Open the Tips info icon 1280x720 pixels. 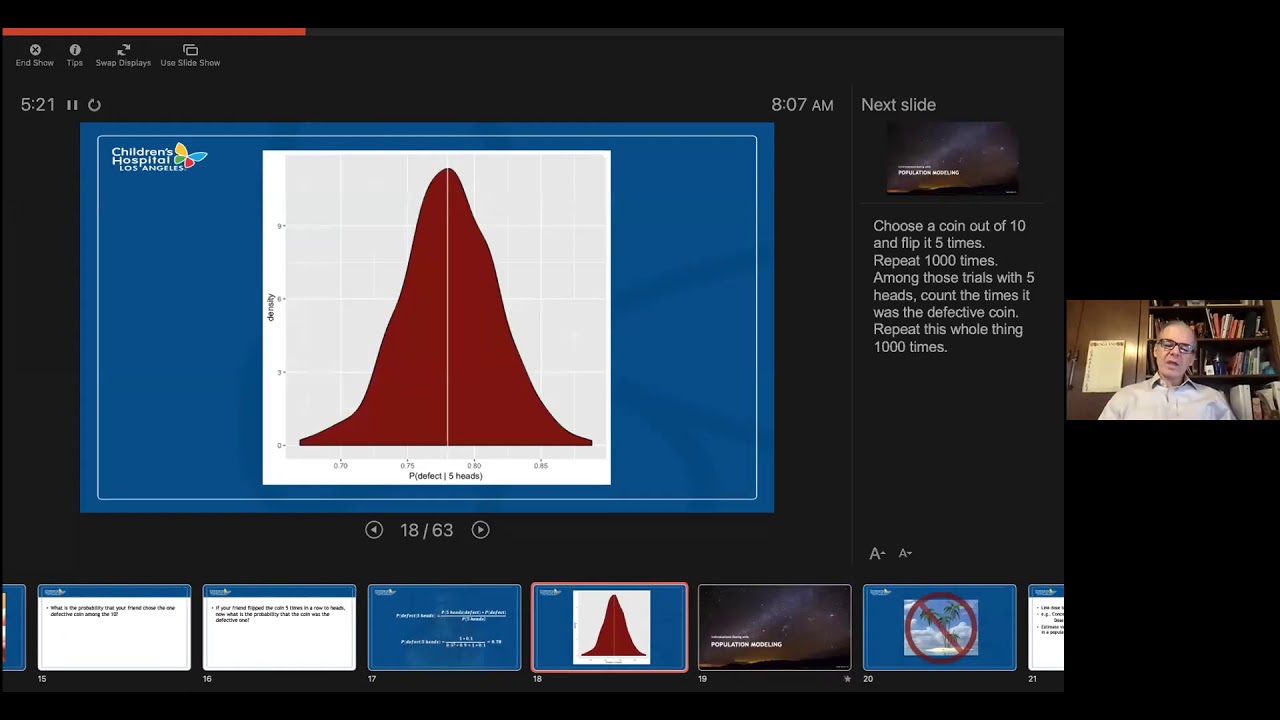click(75, 55)
